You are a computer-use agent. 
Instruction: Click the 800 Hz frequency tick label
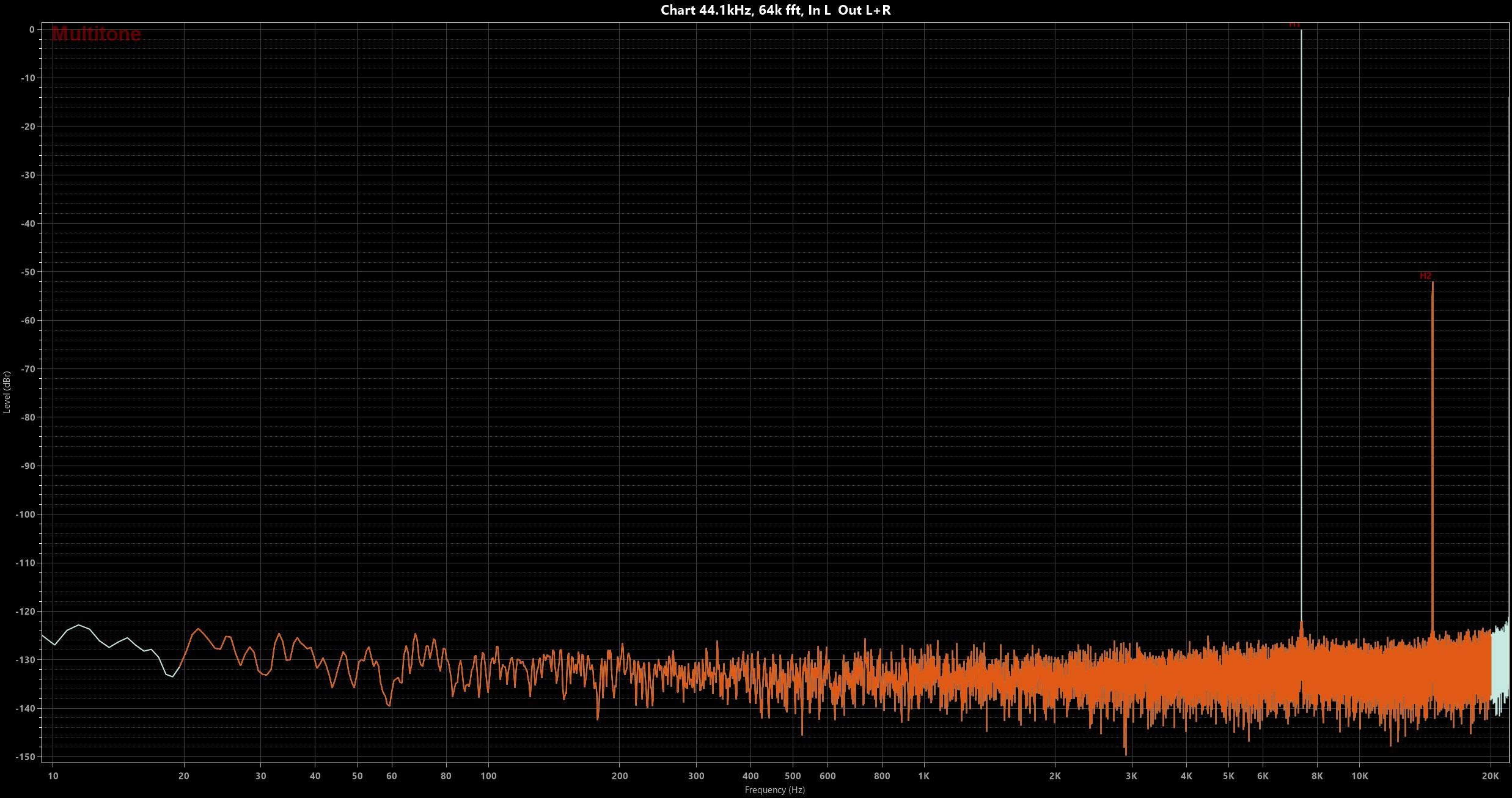coord(882,777)
